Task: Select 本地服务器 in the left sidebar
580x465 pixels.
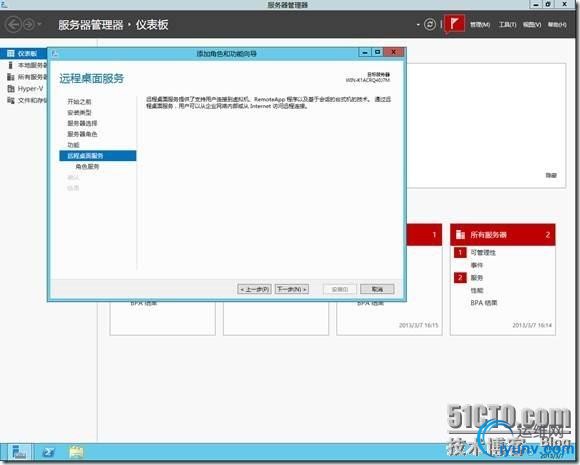Action: (23, 65)
